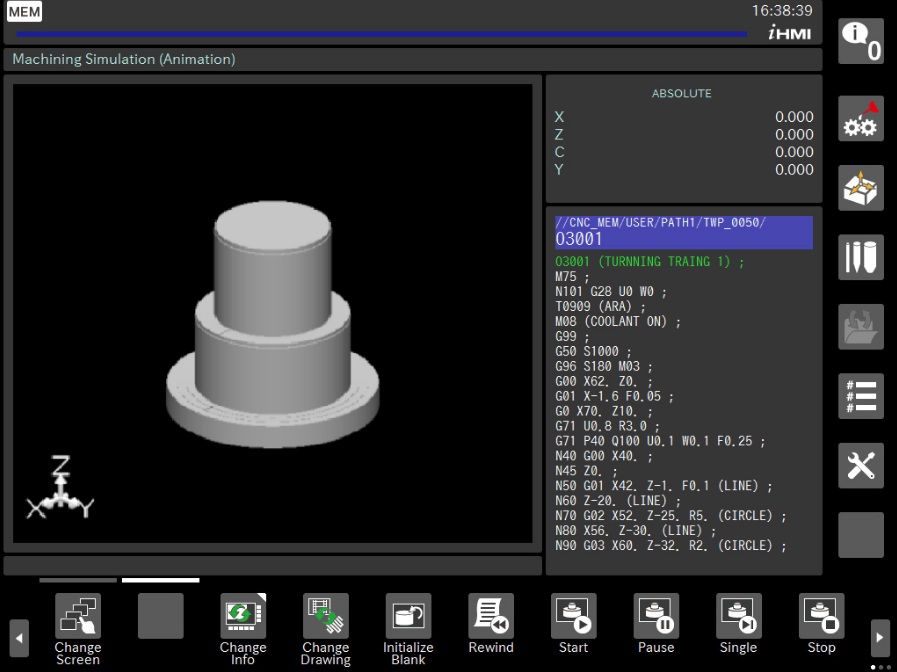The image size is (897, 672).
Task: Open the gear settings icon with red alert
Action: pos(860,119)
